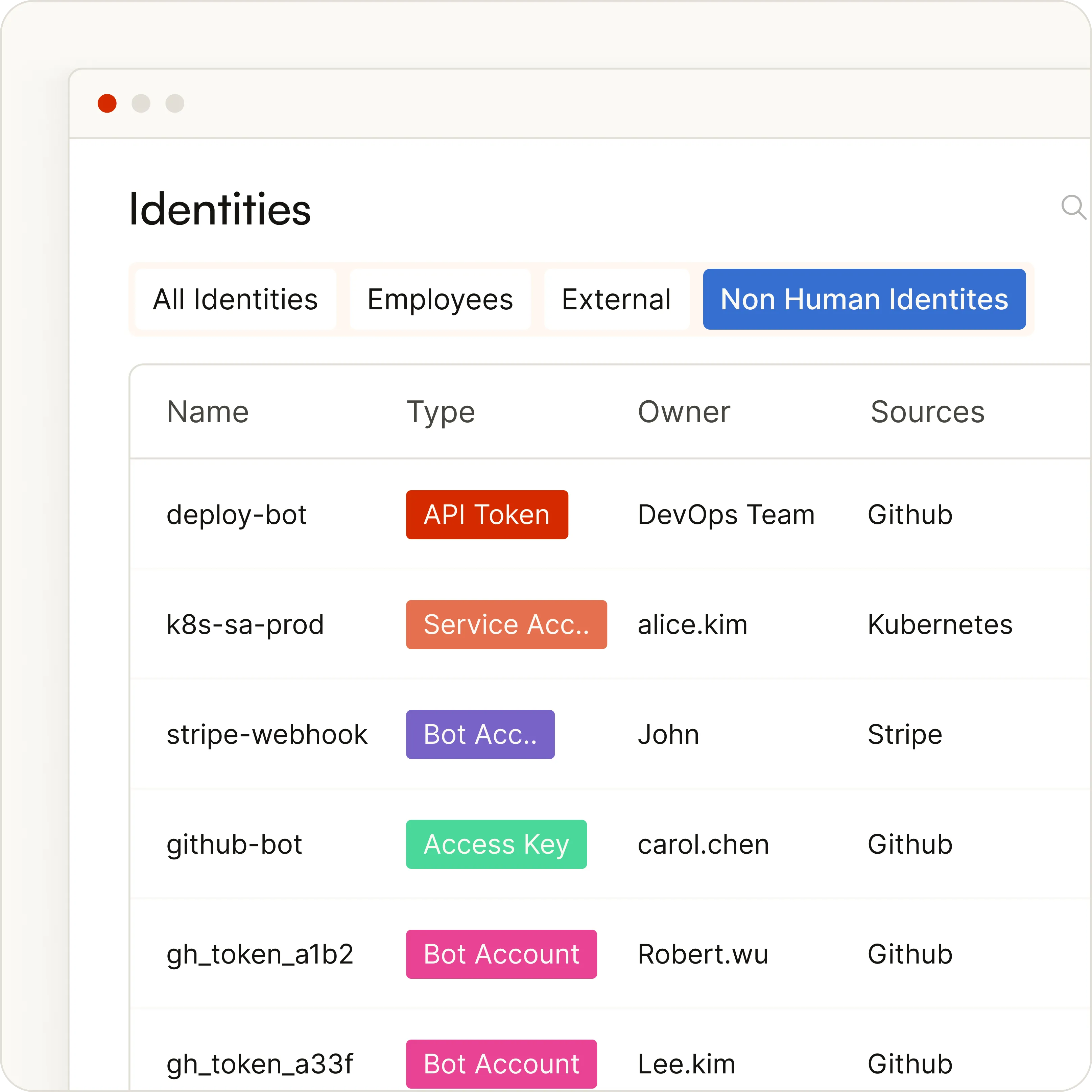Open the deploy-bot identity
The image size is (1092, 1092).
(x=236, y=514)
